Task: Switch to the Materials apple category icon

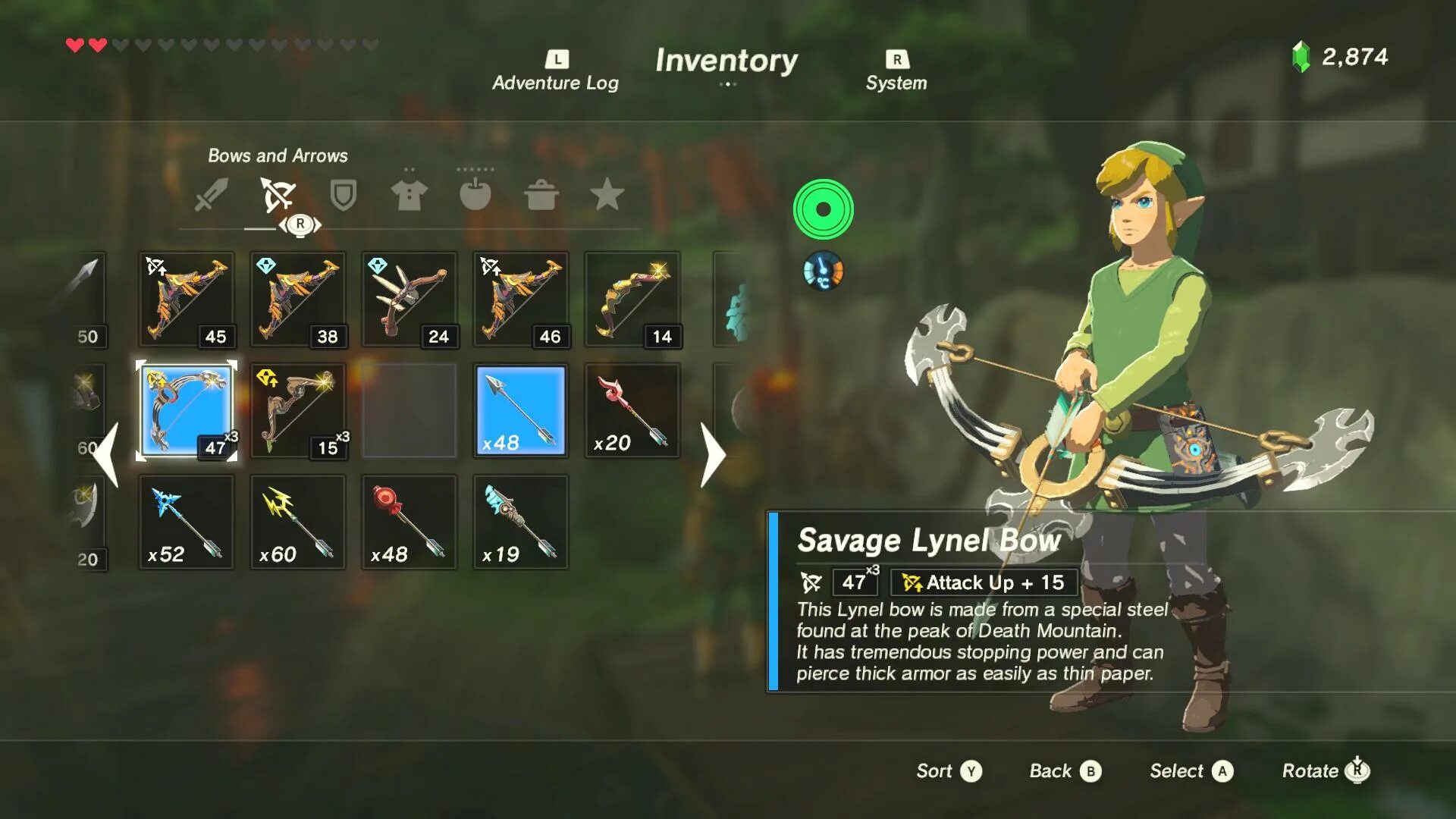Action: pyautogui.click(x=475, y=194)
